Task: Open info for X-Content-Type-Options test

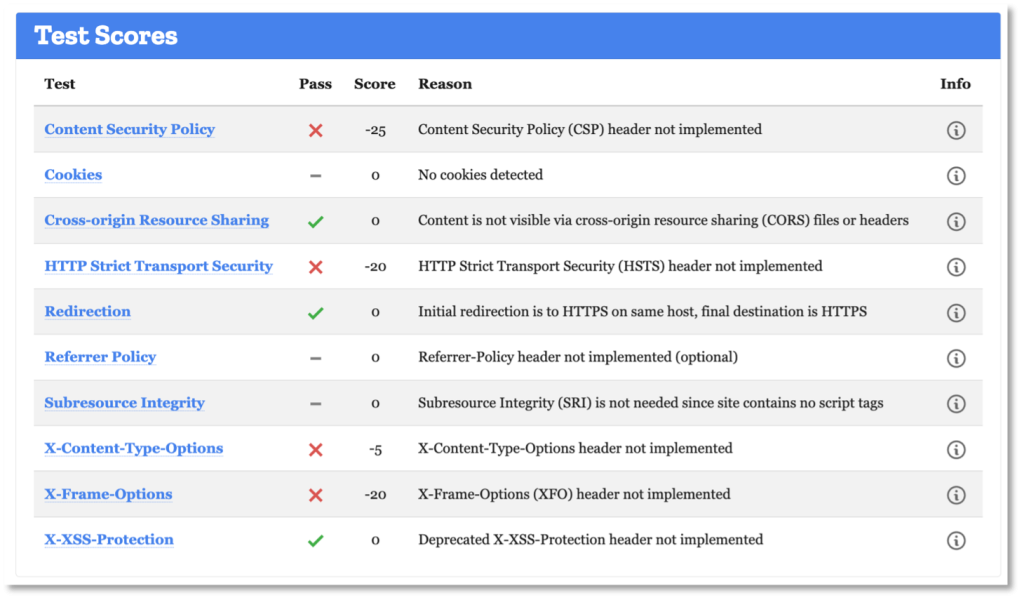Action: 957,449
